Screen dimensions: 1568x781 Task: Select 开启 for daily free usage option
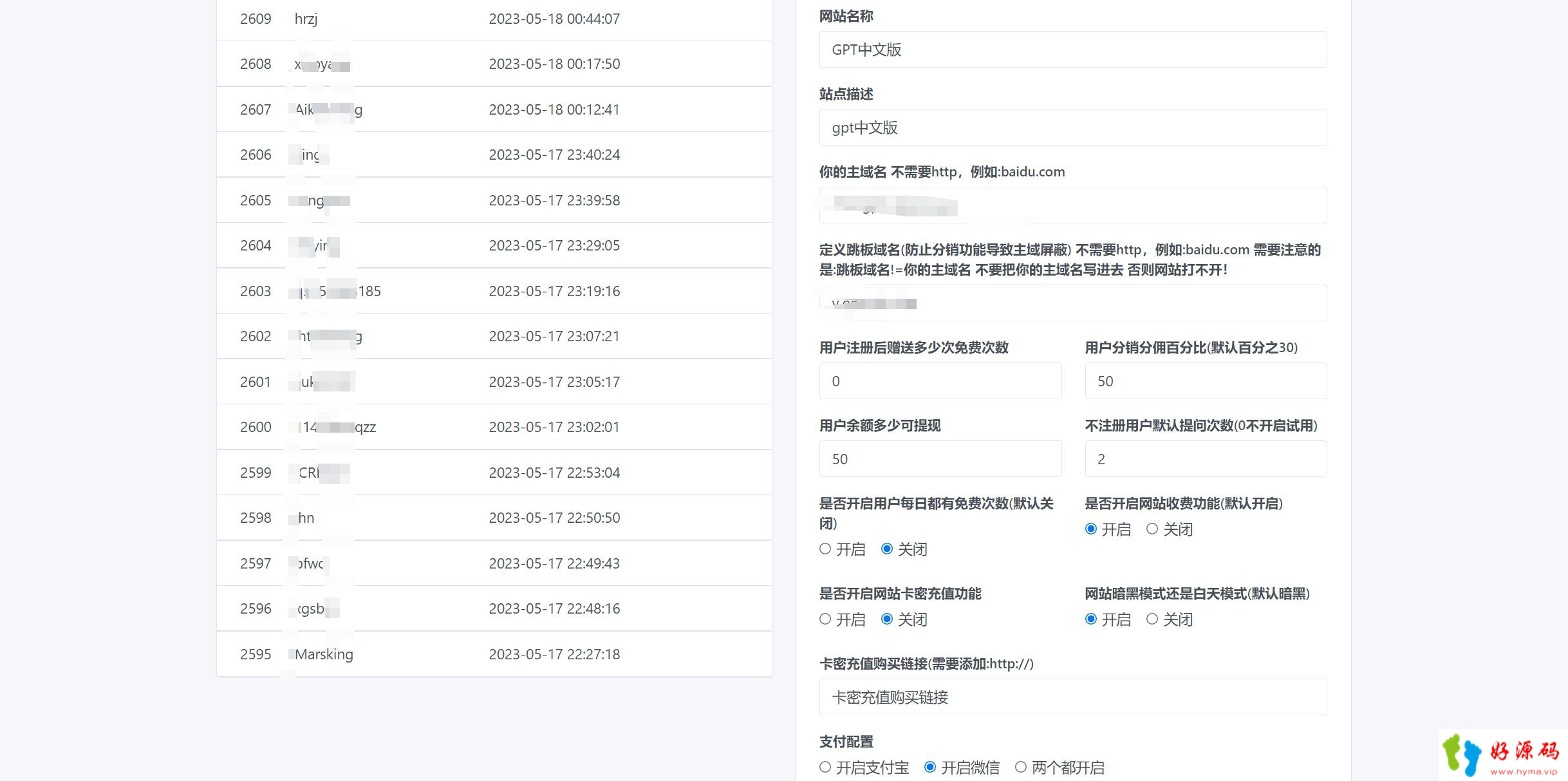825,549
